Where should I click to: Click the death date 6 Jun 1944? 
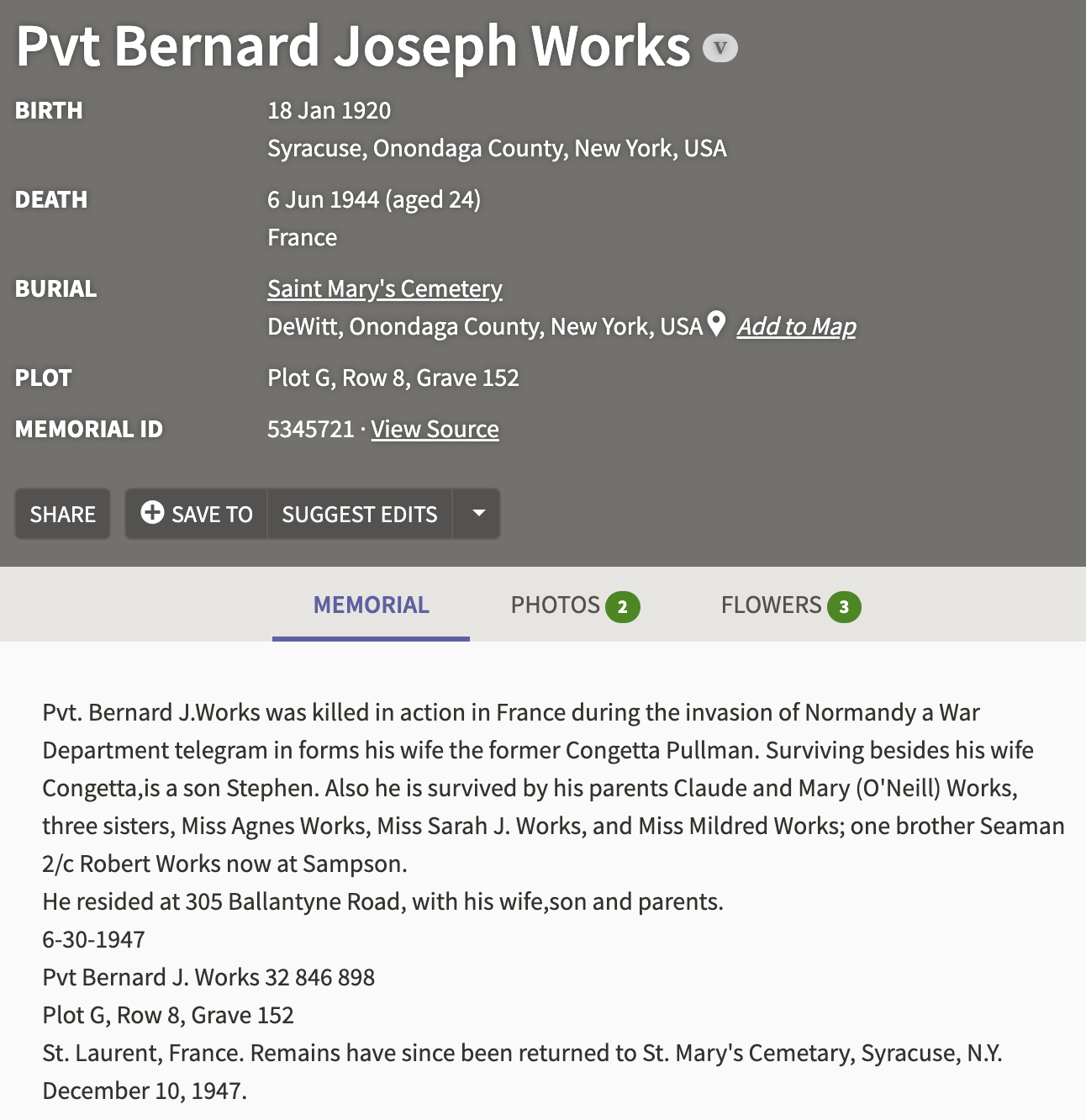(x=323, y=199)
